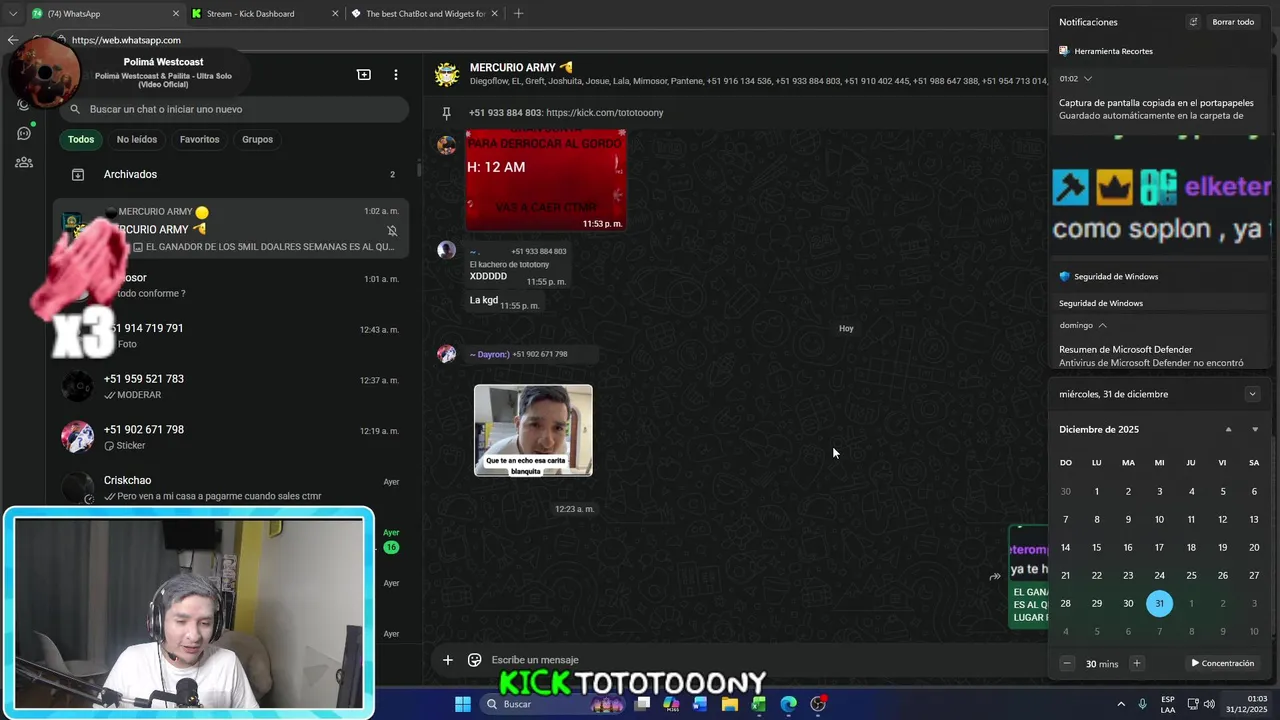This screenshot has width=1280, height=720.
Task: Open Communities icon in left sidebar
Action: [24, 162]
